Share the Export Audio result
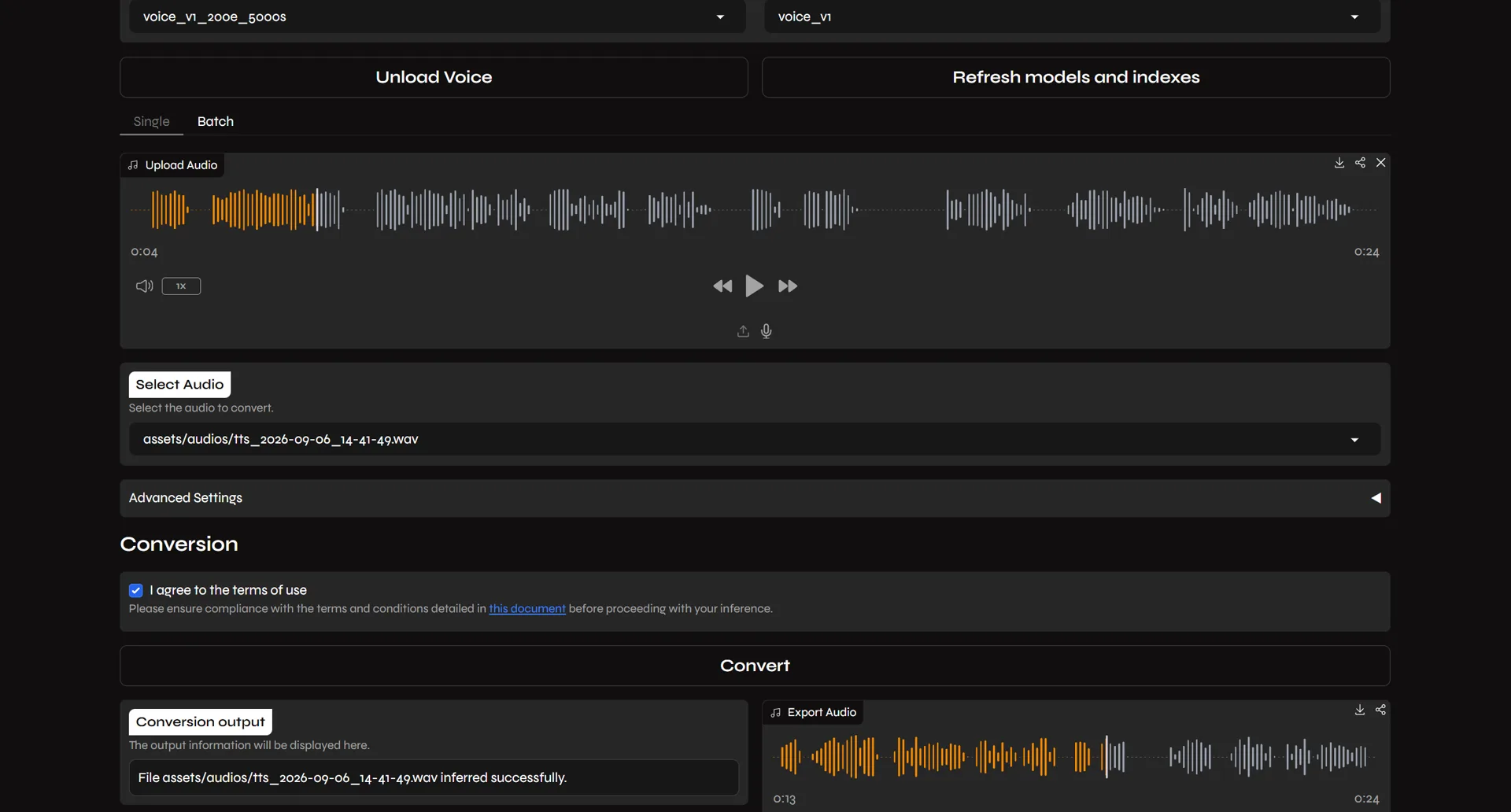This screenshot has width=1511, height=812. click(1380, 710)
